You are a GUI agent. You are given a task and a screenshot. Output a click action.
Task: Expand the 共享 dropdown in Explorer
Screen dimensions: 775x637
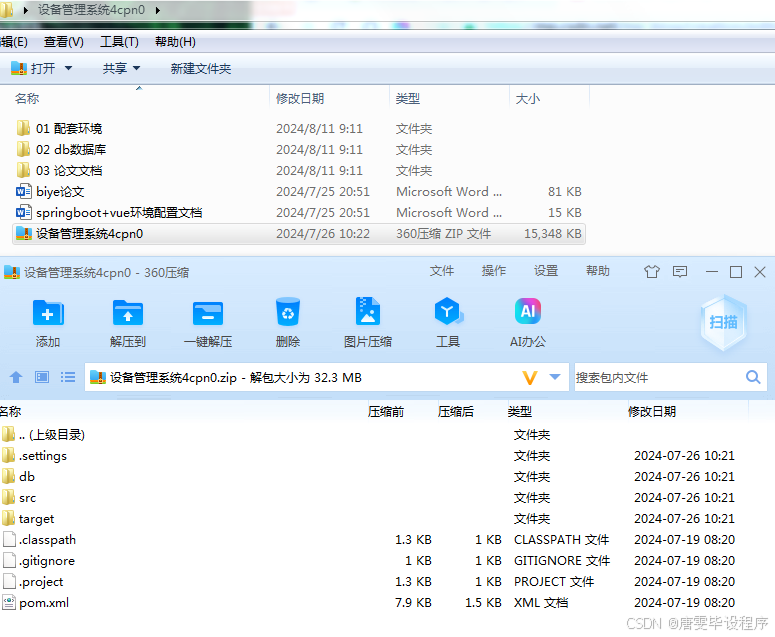(x=136, y=68)
